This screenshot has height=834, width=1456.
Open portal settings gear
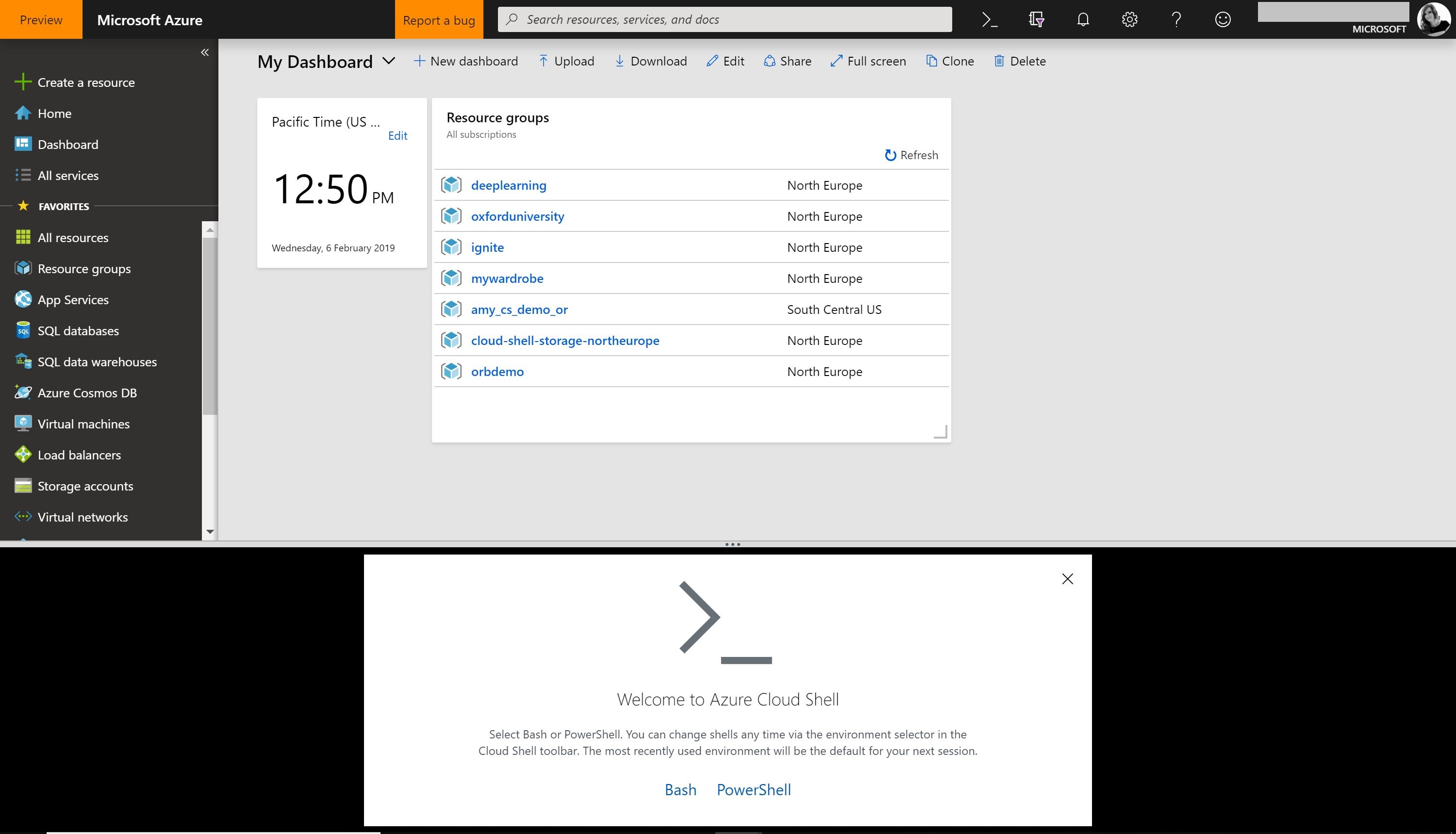coord(1129,19)
